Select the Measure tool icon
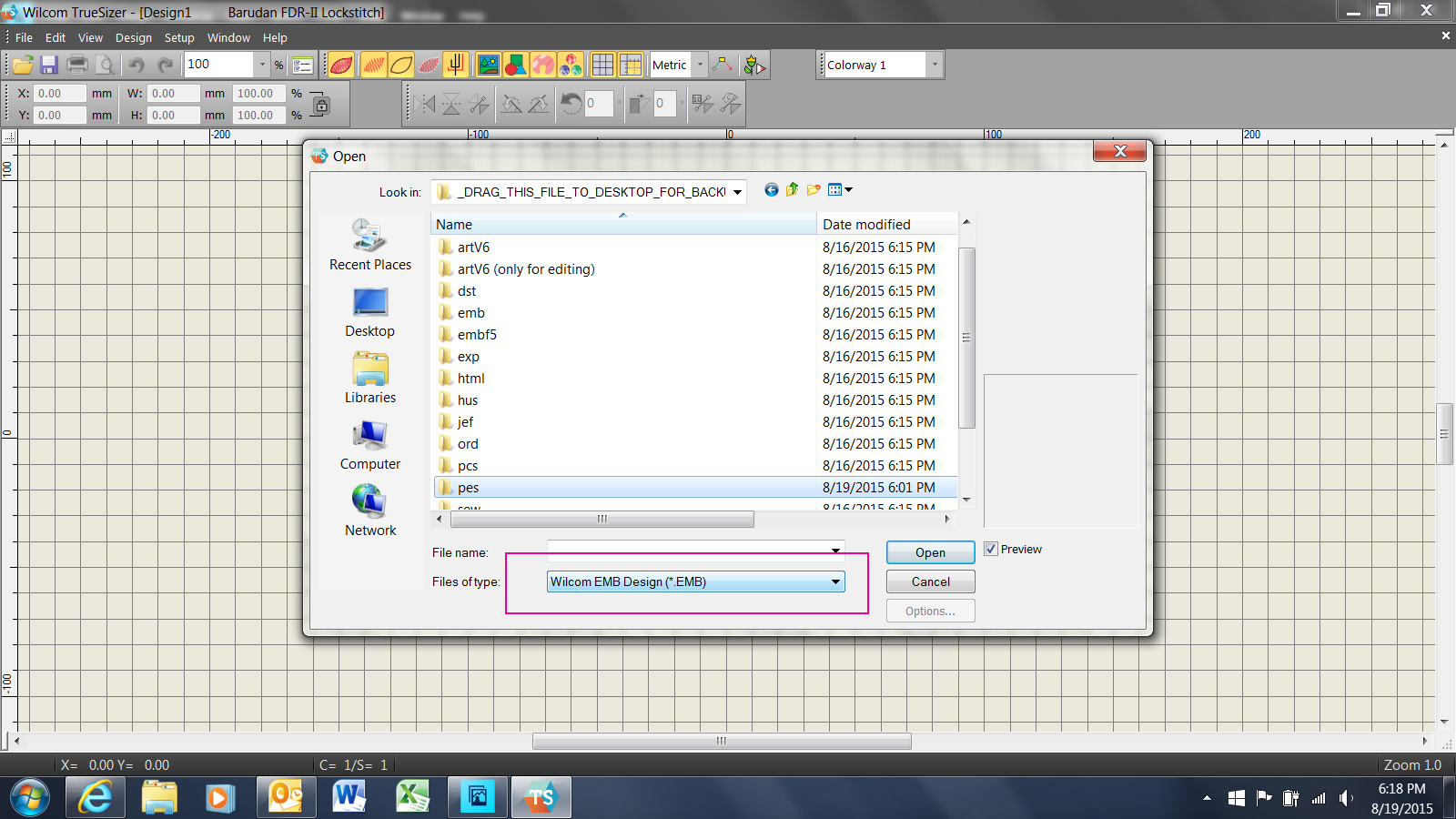 [723, 65]
